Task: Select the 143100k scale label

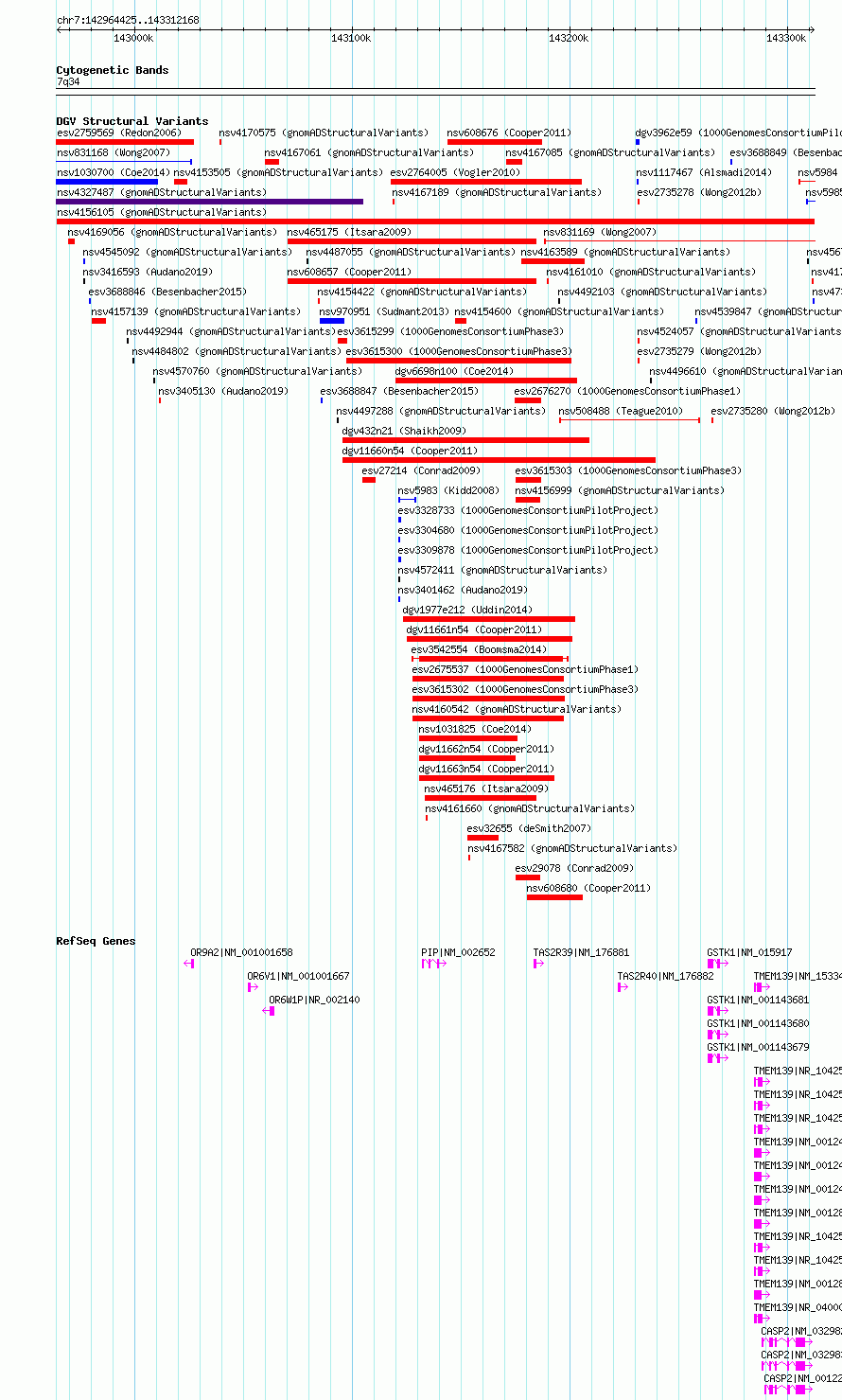Action: pos(351,38)
